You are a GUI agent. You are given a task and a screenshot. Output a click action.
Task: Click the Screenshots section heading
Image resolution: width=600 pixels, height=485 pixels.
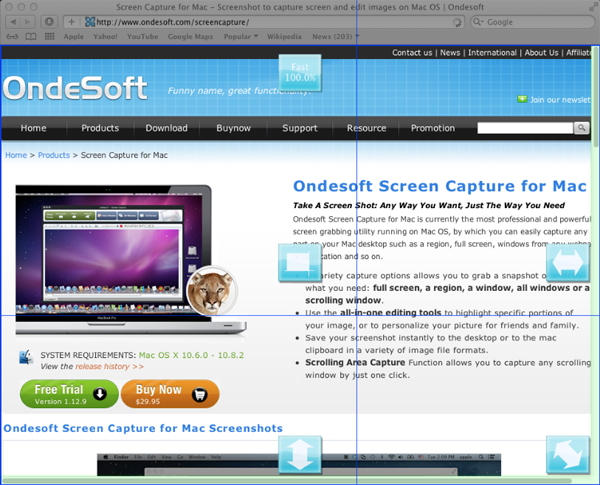[143, 428]
